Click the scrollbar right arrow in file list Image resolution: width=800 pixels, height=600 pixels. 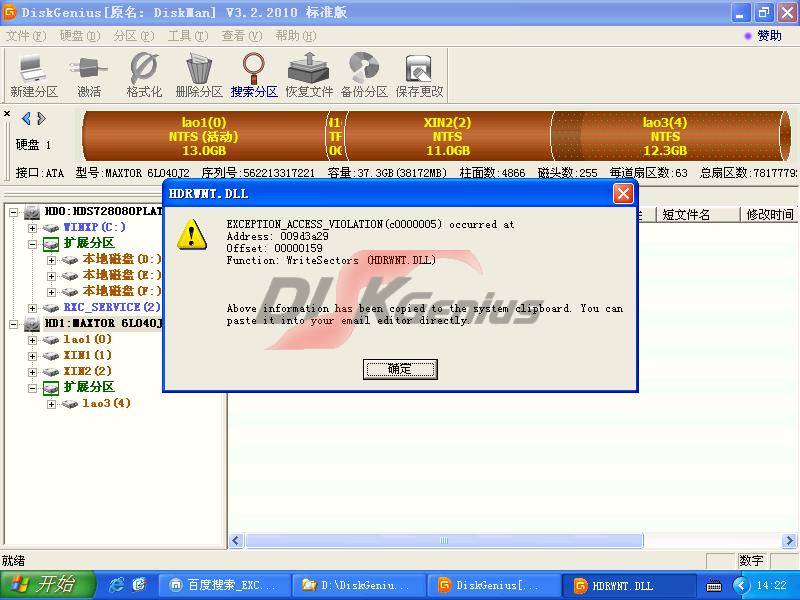click(789, 540)
